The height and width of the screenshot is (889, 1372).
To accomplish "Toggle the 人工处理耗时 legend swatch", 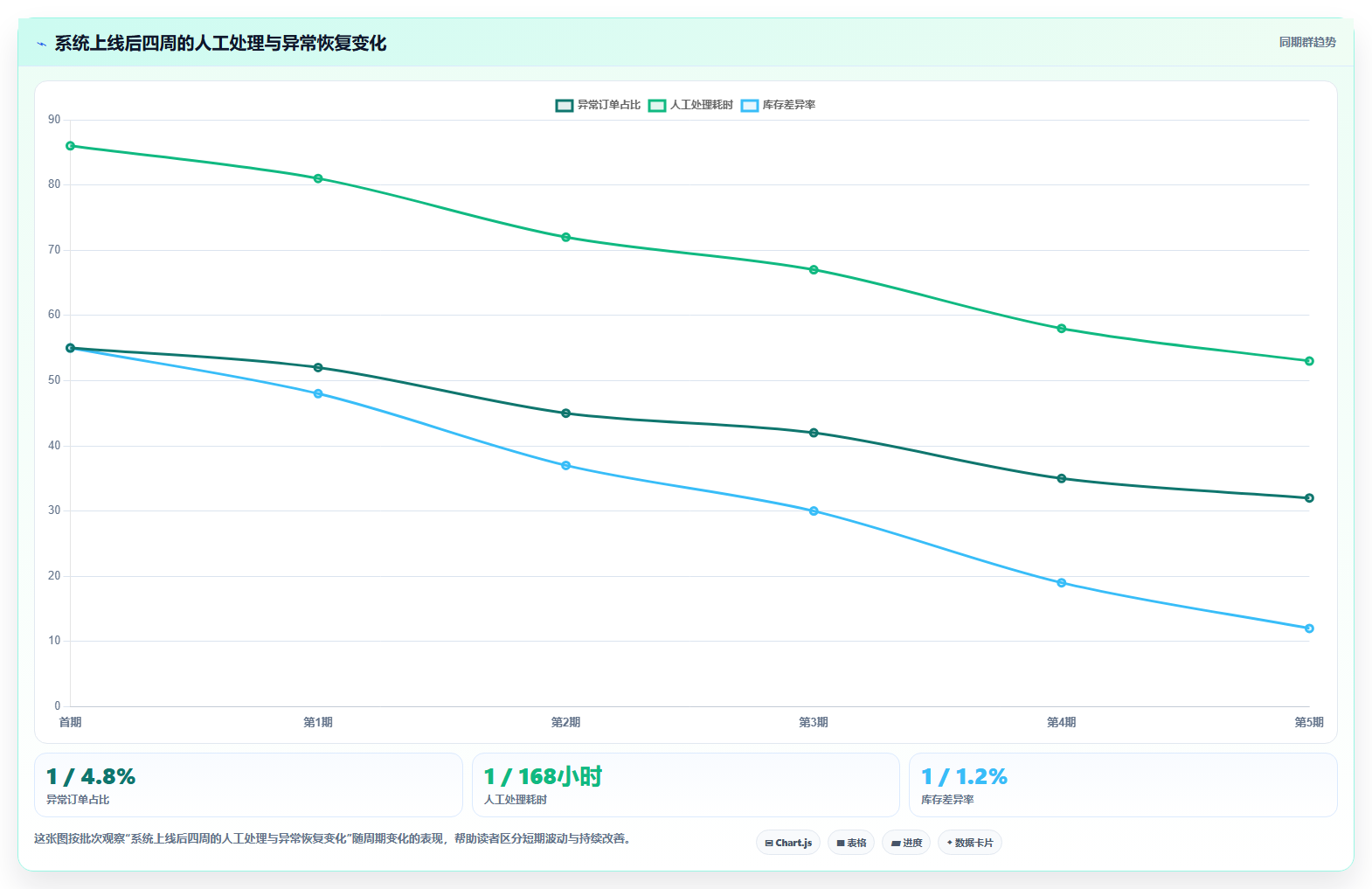I will pos(657,105).
